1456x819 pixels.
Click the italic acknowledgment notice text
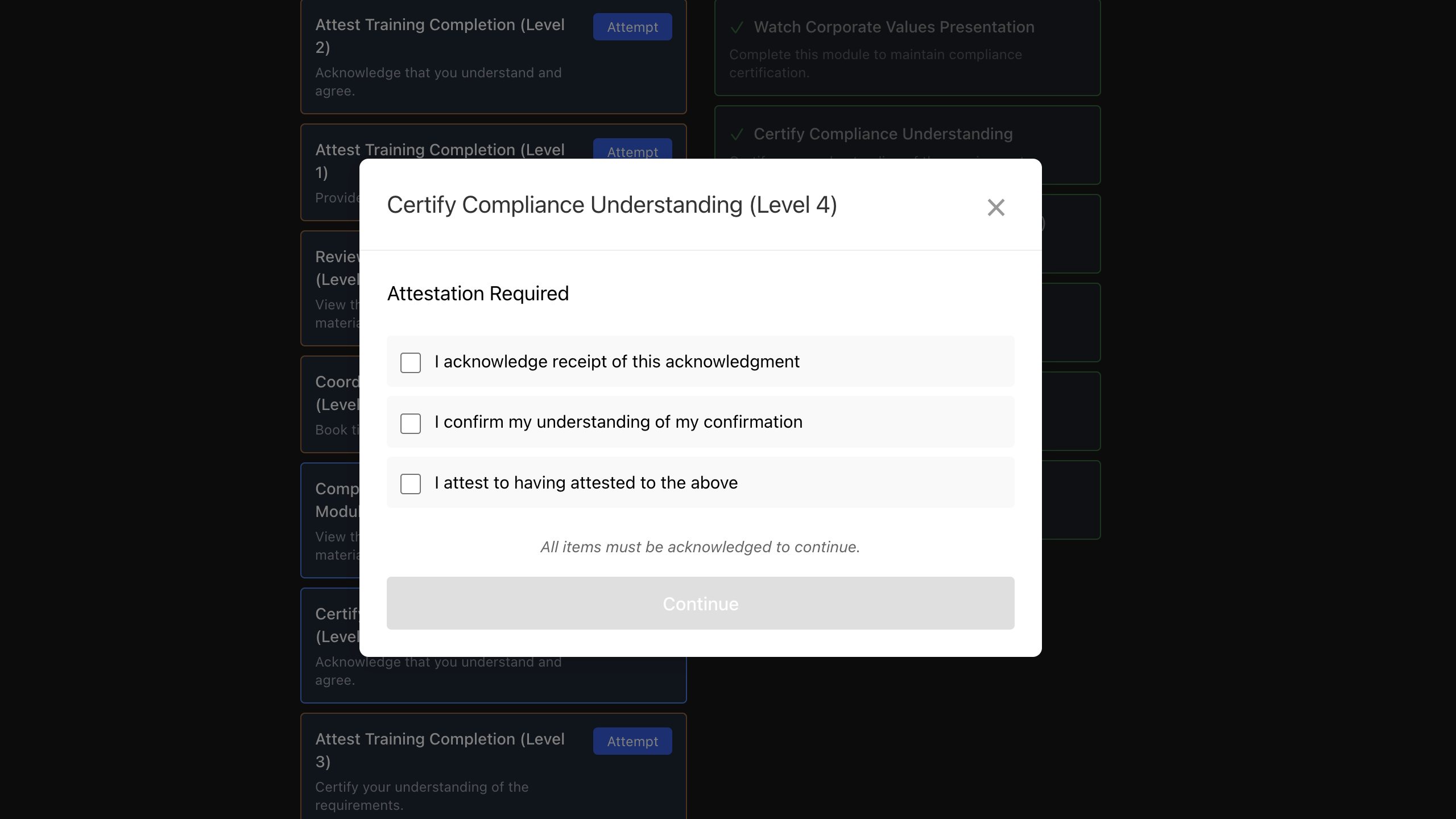click(700, 547)
